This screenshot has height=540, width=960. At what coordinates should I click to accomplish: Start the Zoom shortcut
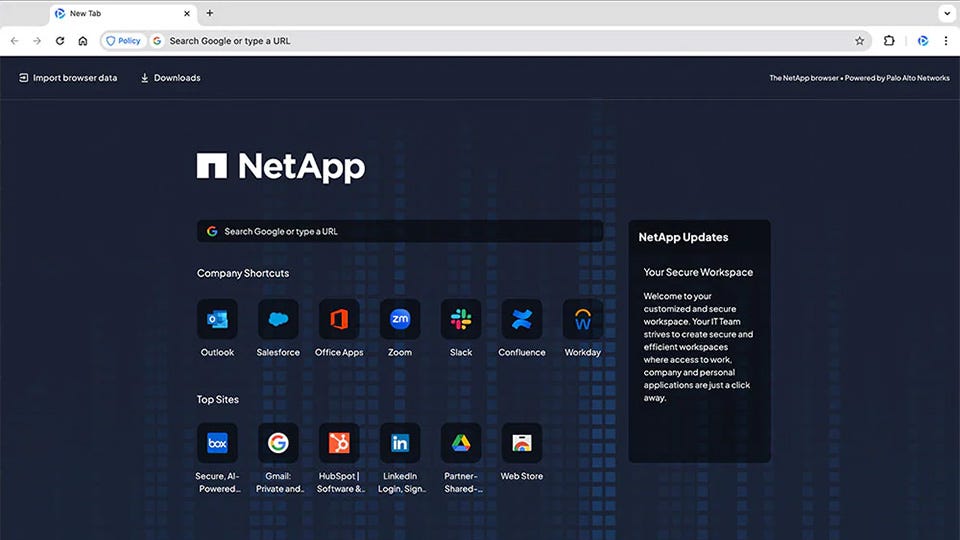tap(400, 319)
